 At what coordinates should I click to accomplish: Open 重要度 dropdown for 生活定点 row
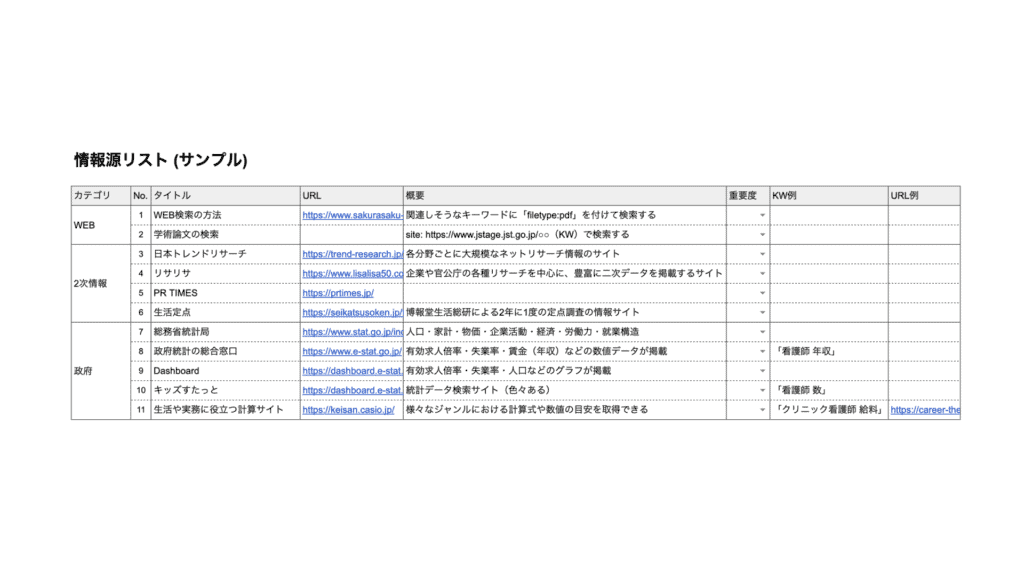click(x=762, y=313)
